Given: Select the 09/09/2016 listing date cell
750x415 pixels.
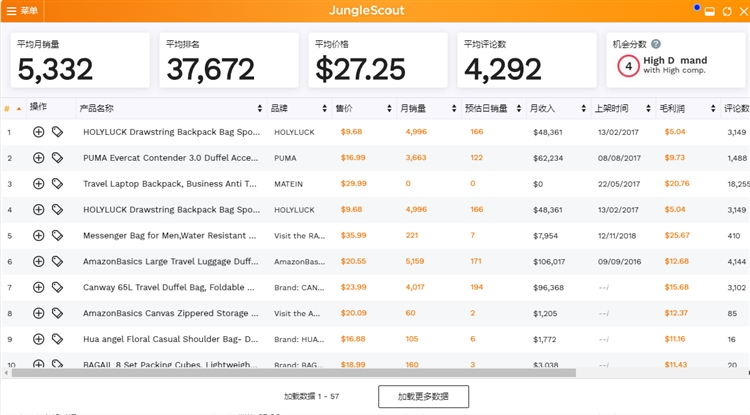Looking at the screenshot, I should click(x=619, y=262).
